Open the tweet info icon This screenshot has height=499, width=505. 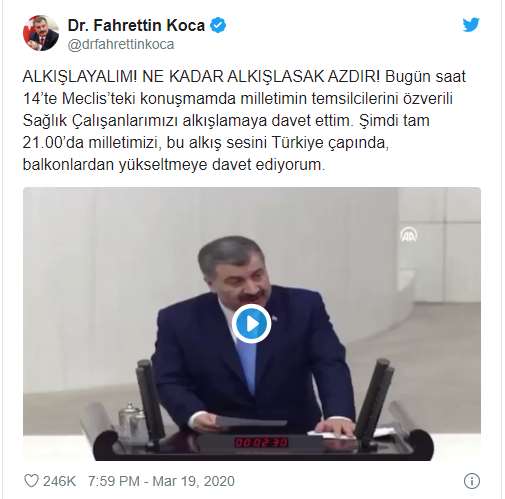(472, 481)
